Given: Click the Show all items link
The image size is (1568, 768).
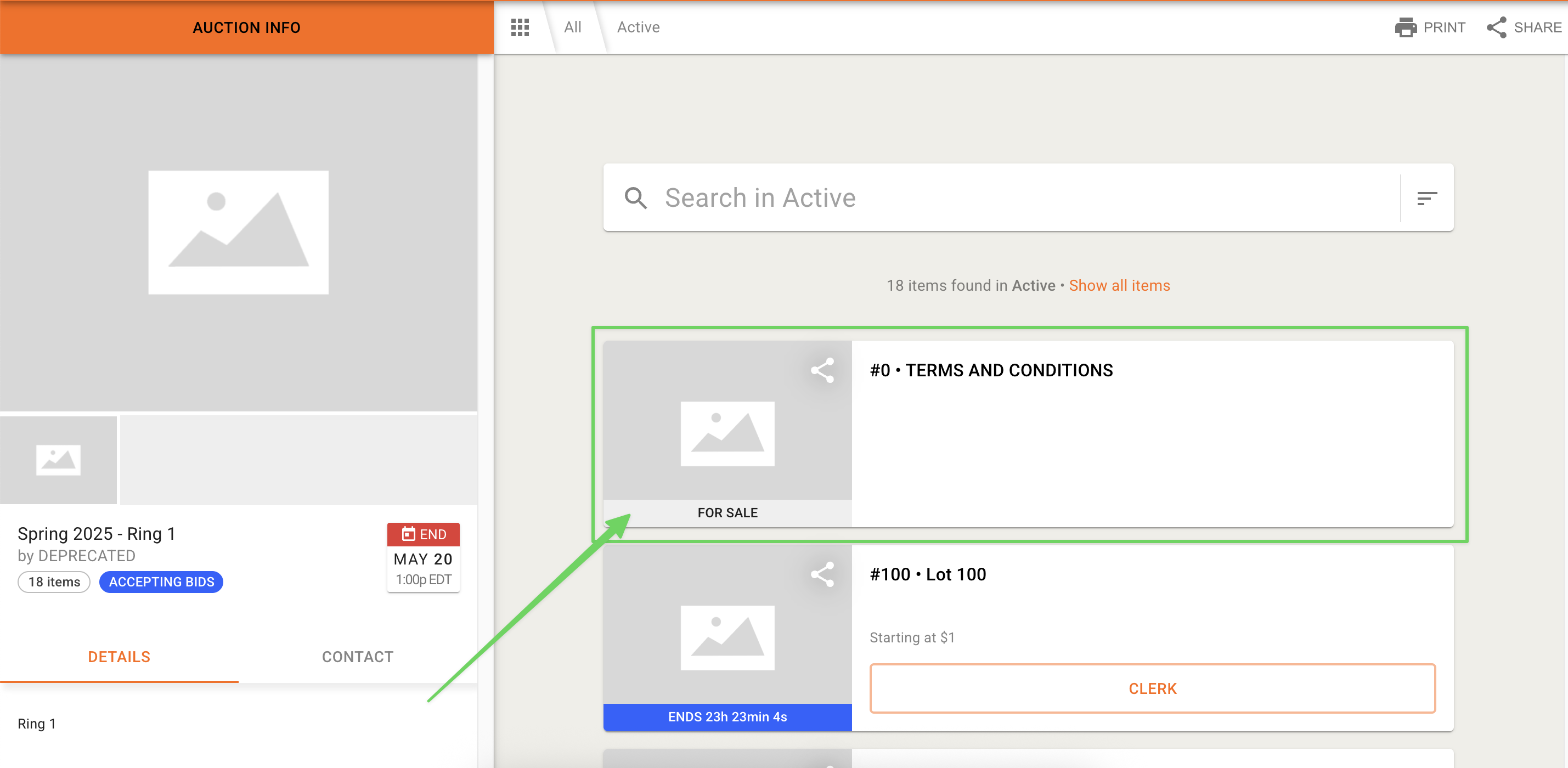Looking at the screenshot, I should point(1119,285).
